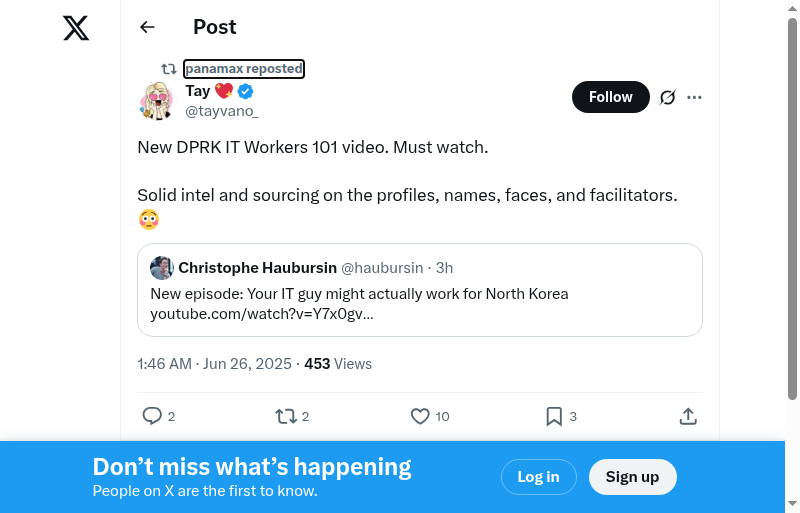800x513 pixels.
Task: Open the three-dot more options menu
Action: [695, 97]
